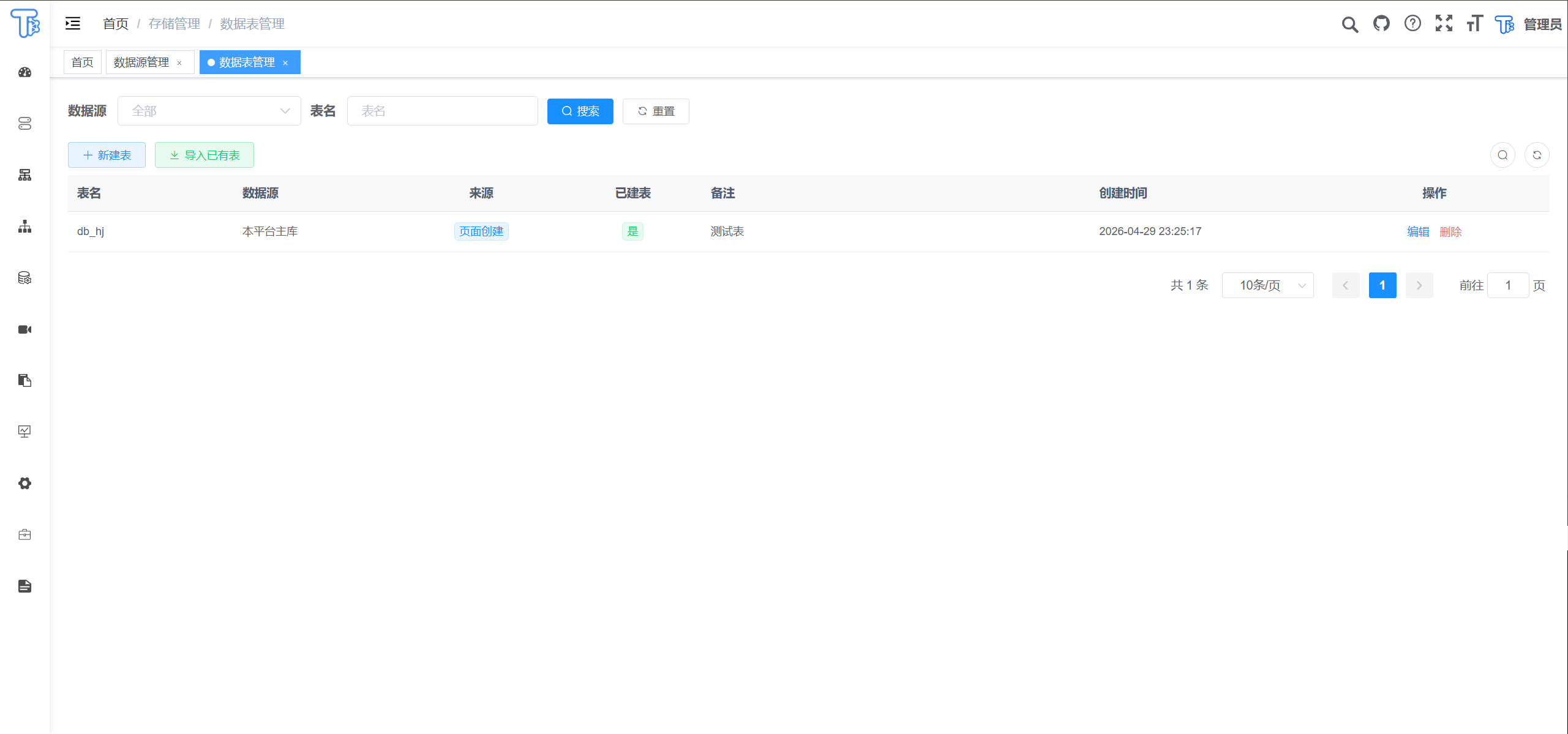Focus the 表名 search input
The width and height of the screenshot is (1568, 734).
coord(443,111)
